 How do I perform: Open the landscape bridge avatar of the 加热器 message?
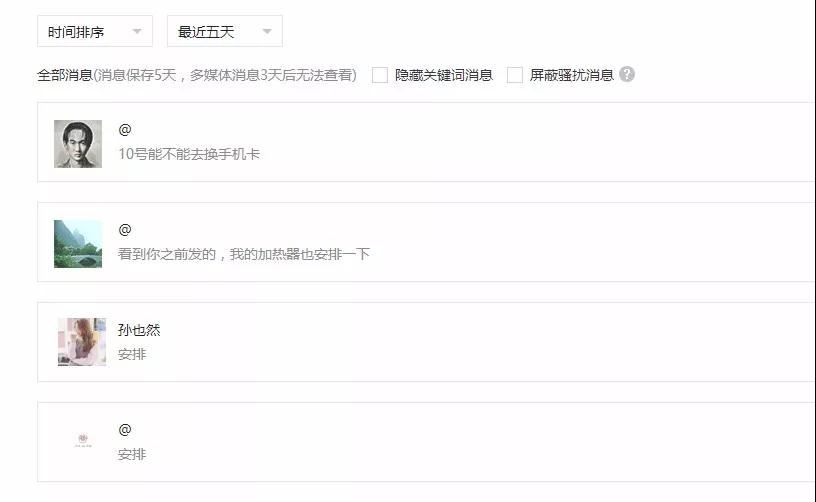[78, 243]
